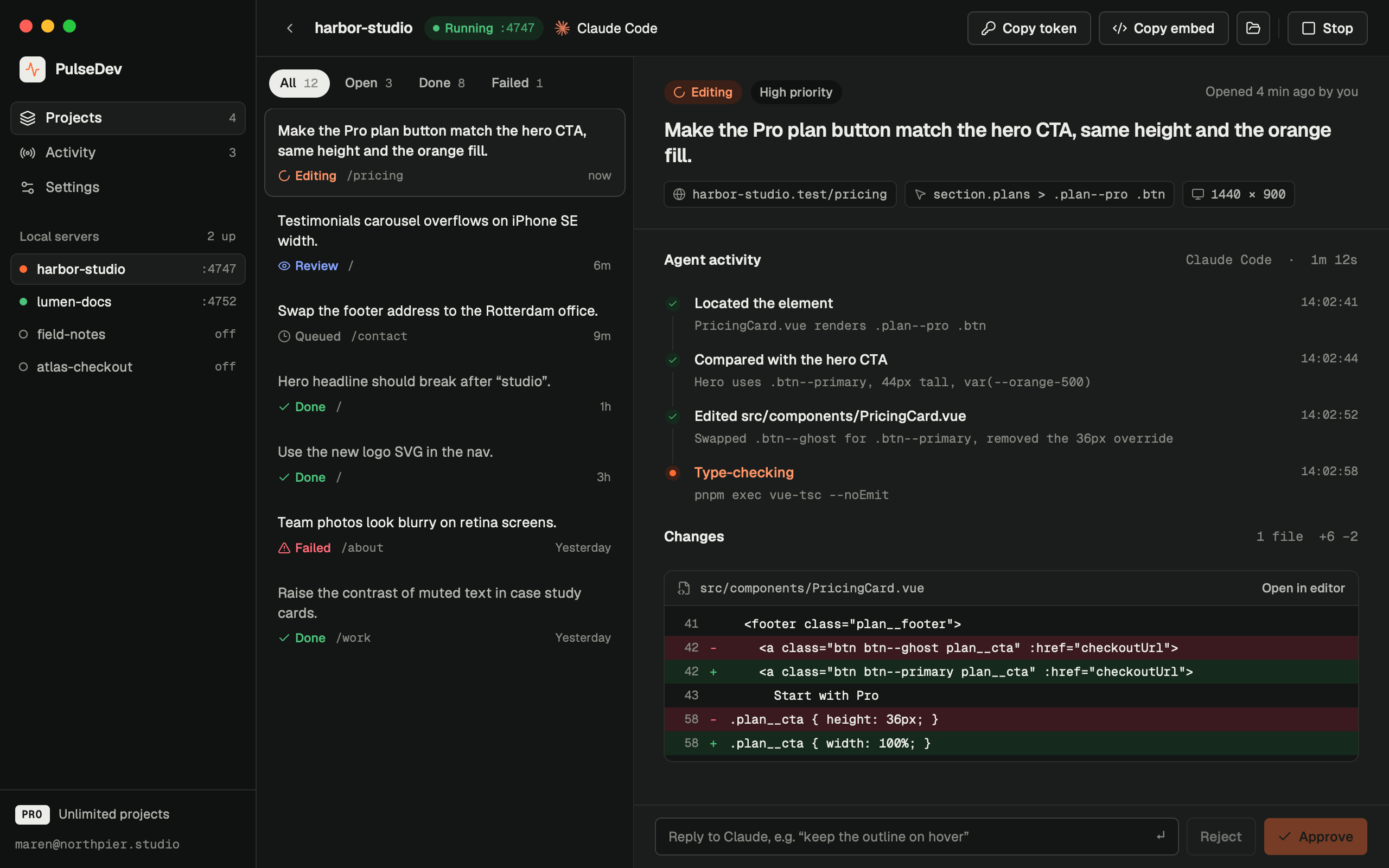Switch to the All 12 tab
1389x868 pixels.
[x=299, y=83]
